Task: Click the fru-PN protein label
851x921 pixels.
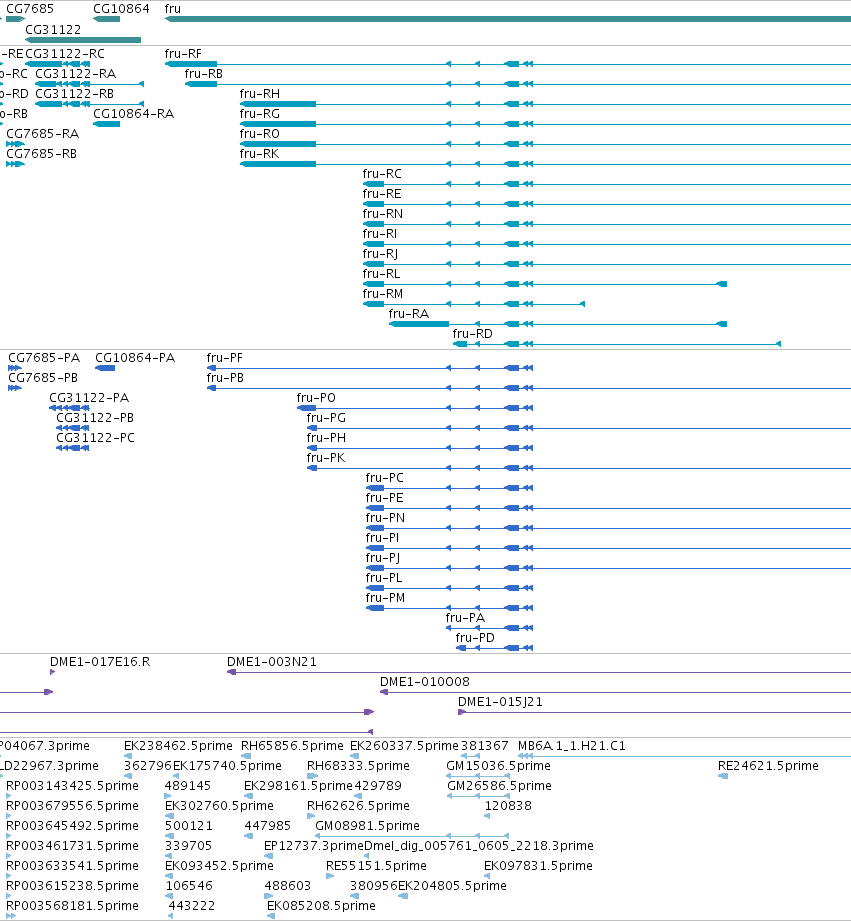Action: point(385,517)
